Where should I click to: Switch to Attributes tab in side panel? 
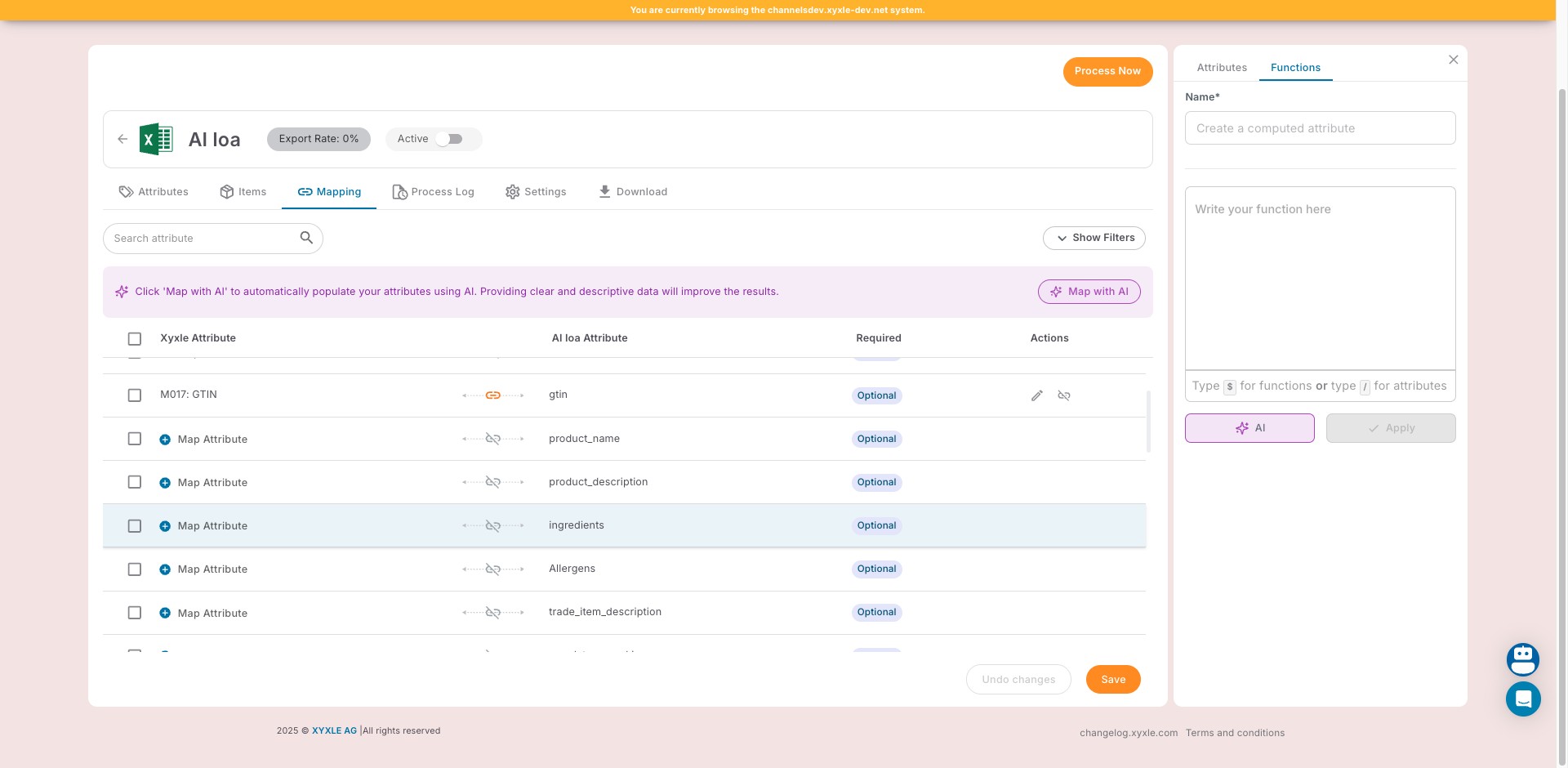(x=1221, y=68)
